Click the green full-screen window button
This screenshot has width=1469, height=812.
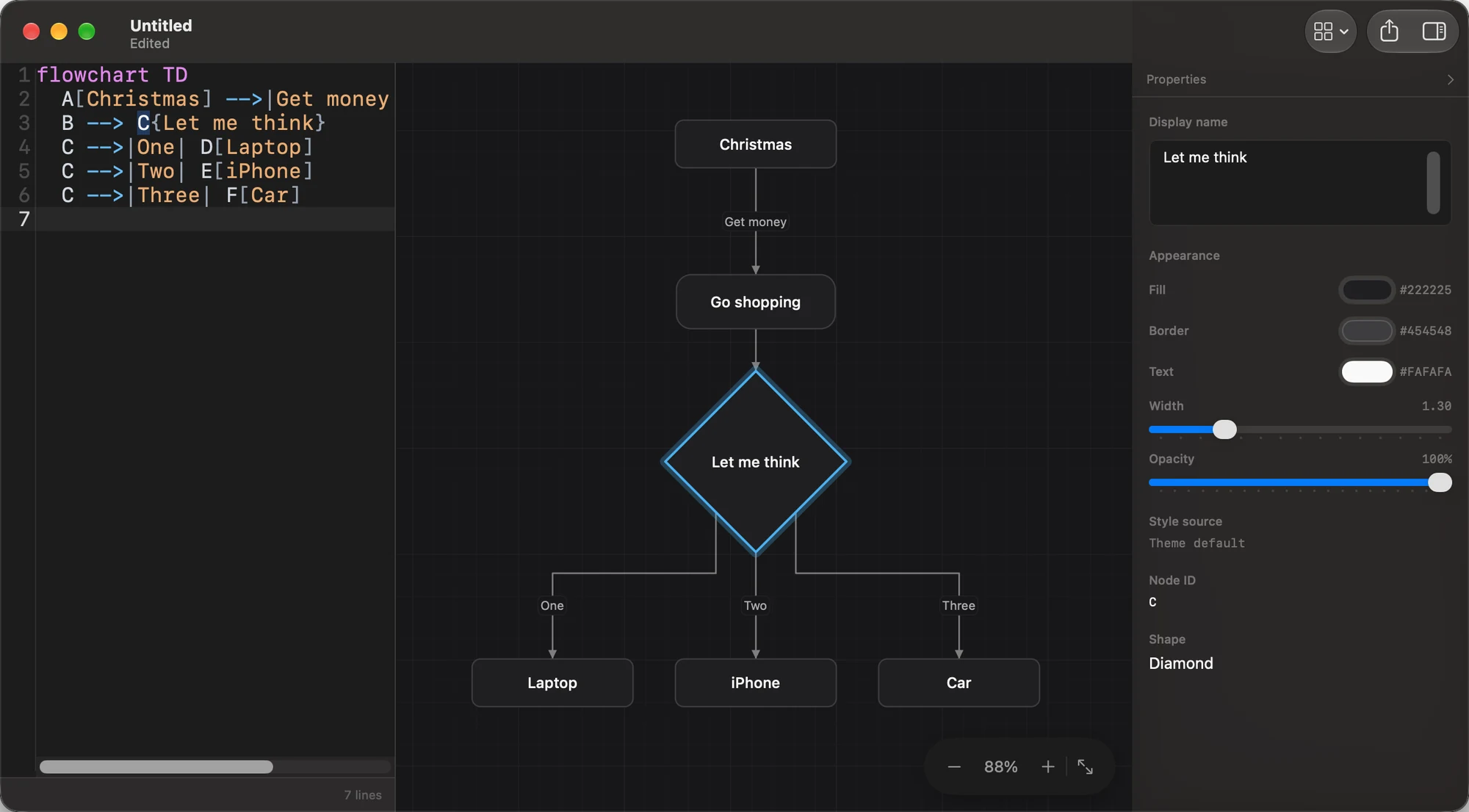coord(87,32)
